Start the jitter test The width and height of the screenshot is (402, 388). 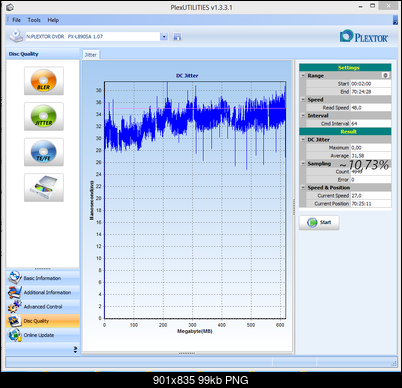[319, 222]
